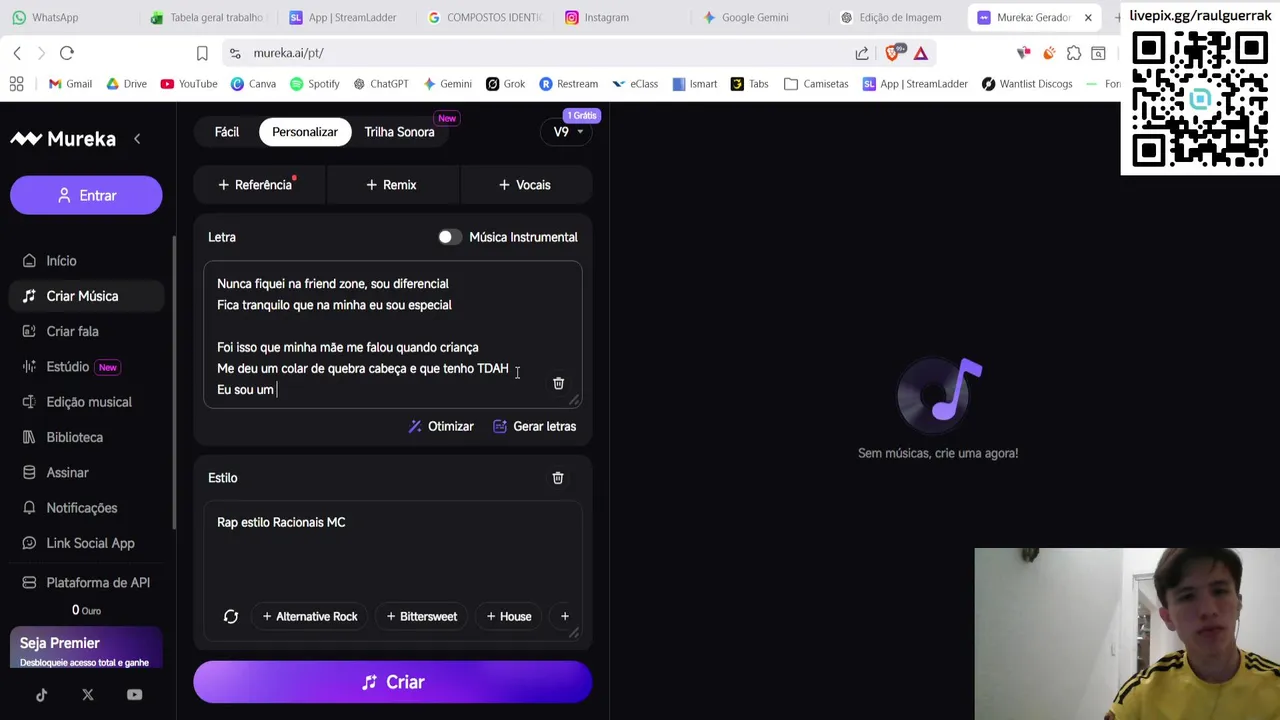Toggle the Música Instrumental switch

tap(449, 237)
